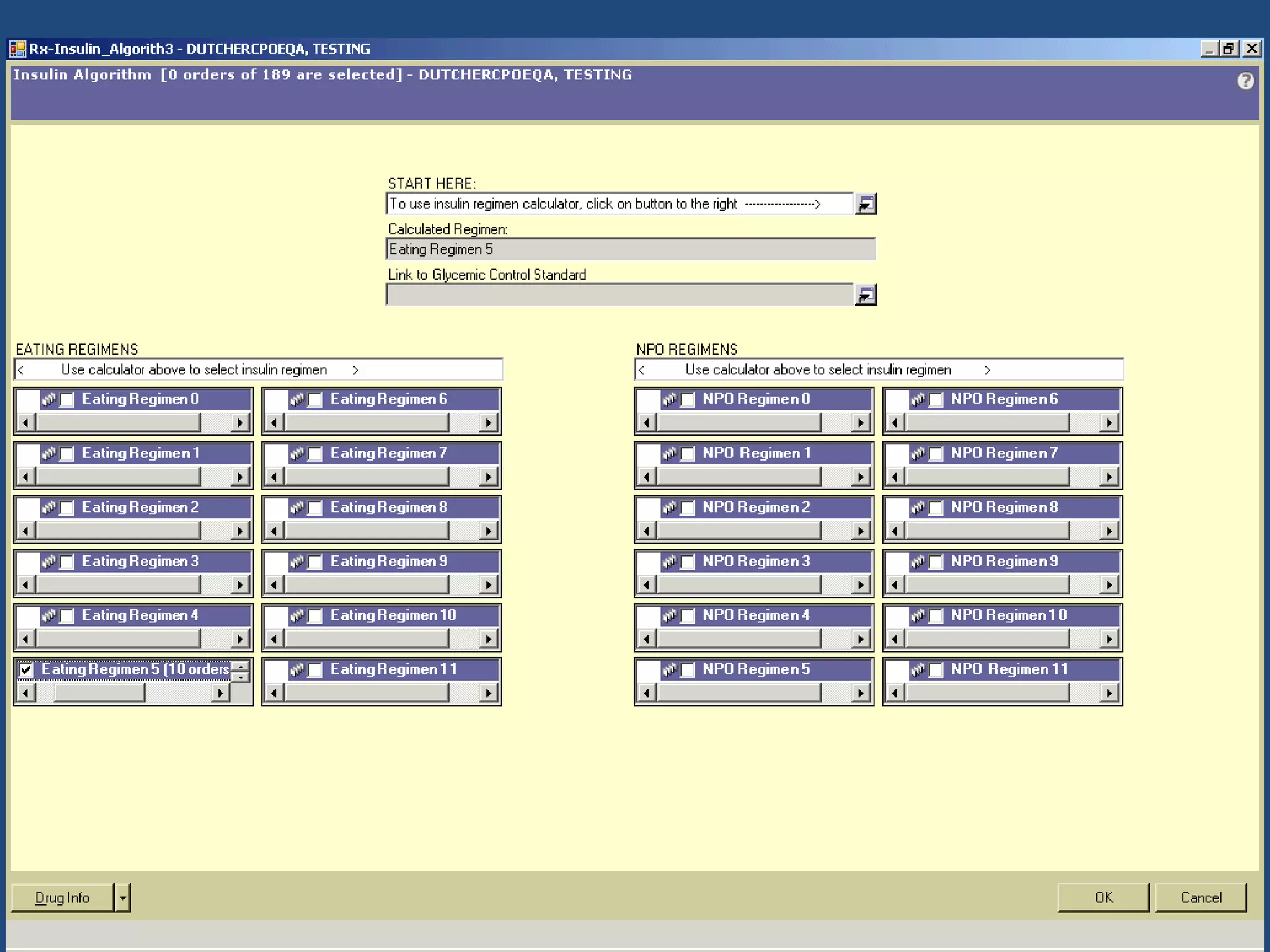Click the order set icon beside NPO Regimen 0
This screenshot has width=1270, height=952.
[669, 400]
